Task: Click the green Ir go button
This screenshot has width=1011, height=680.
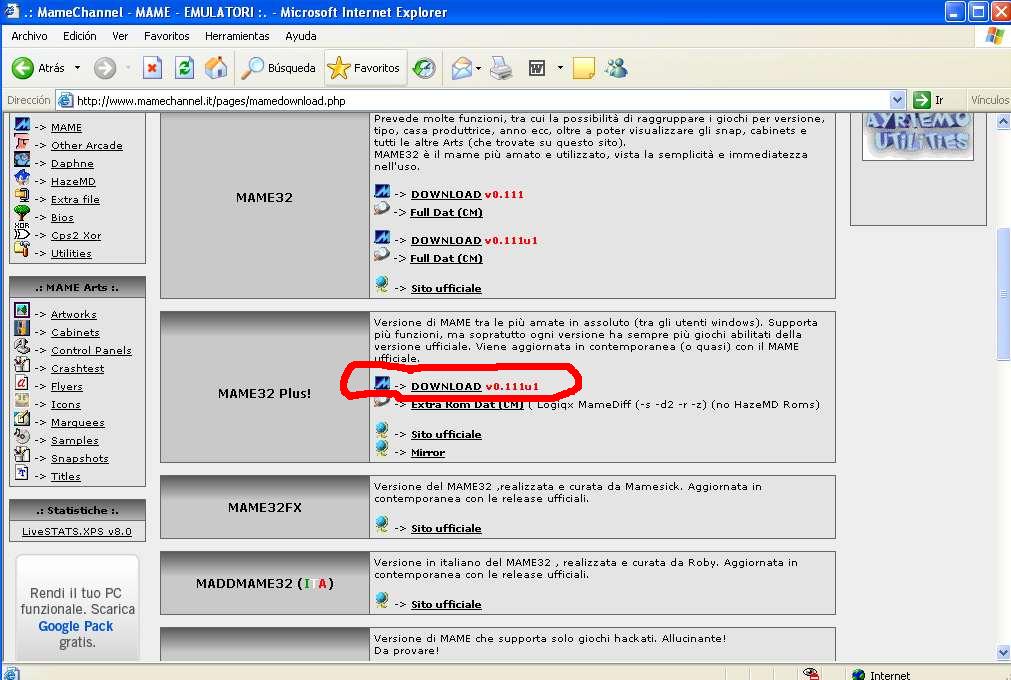Action: point(929,100)
